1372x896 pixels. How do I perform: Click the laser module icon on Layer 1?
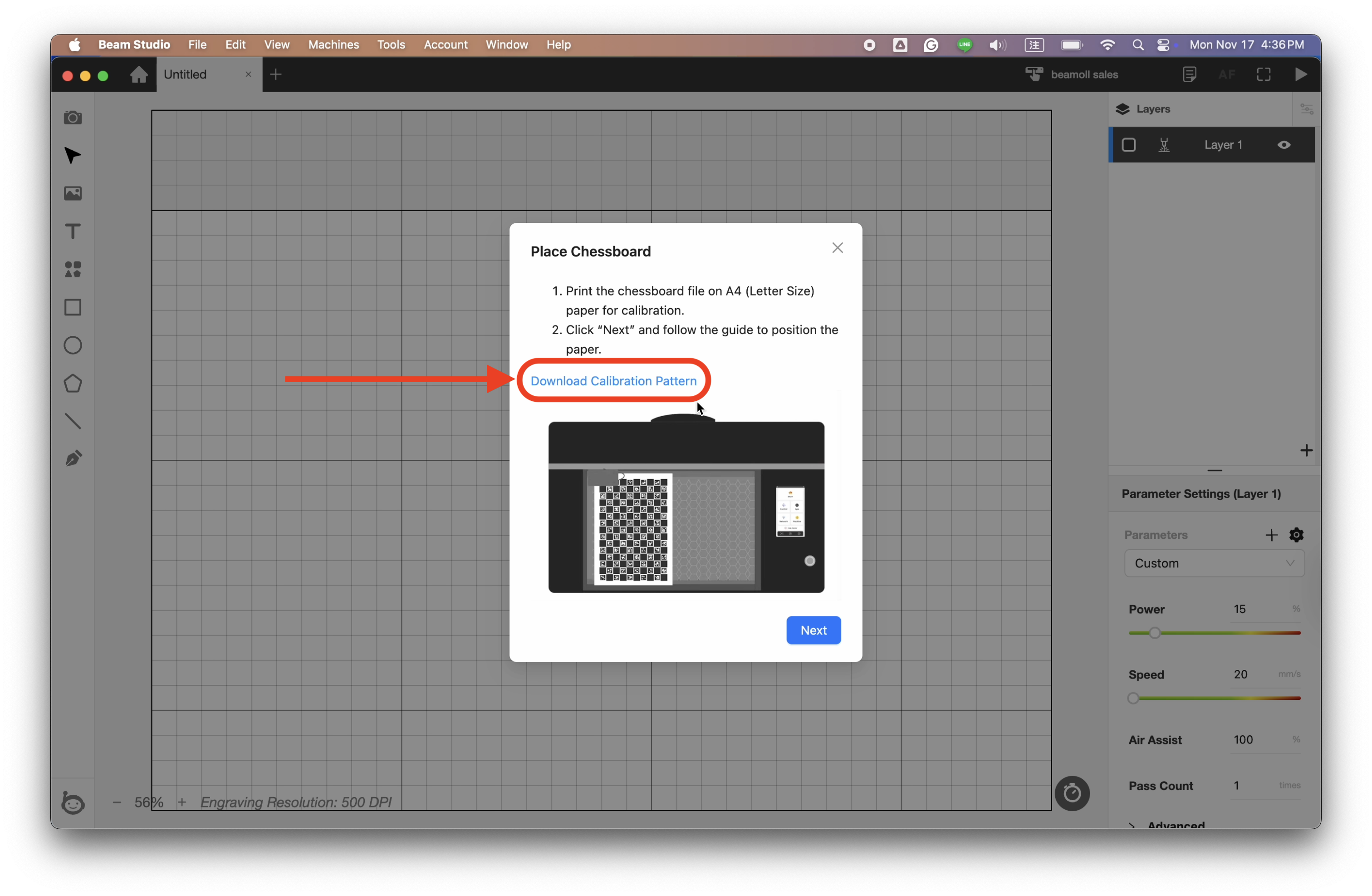pyautogui.click(x=1164, y=145)
